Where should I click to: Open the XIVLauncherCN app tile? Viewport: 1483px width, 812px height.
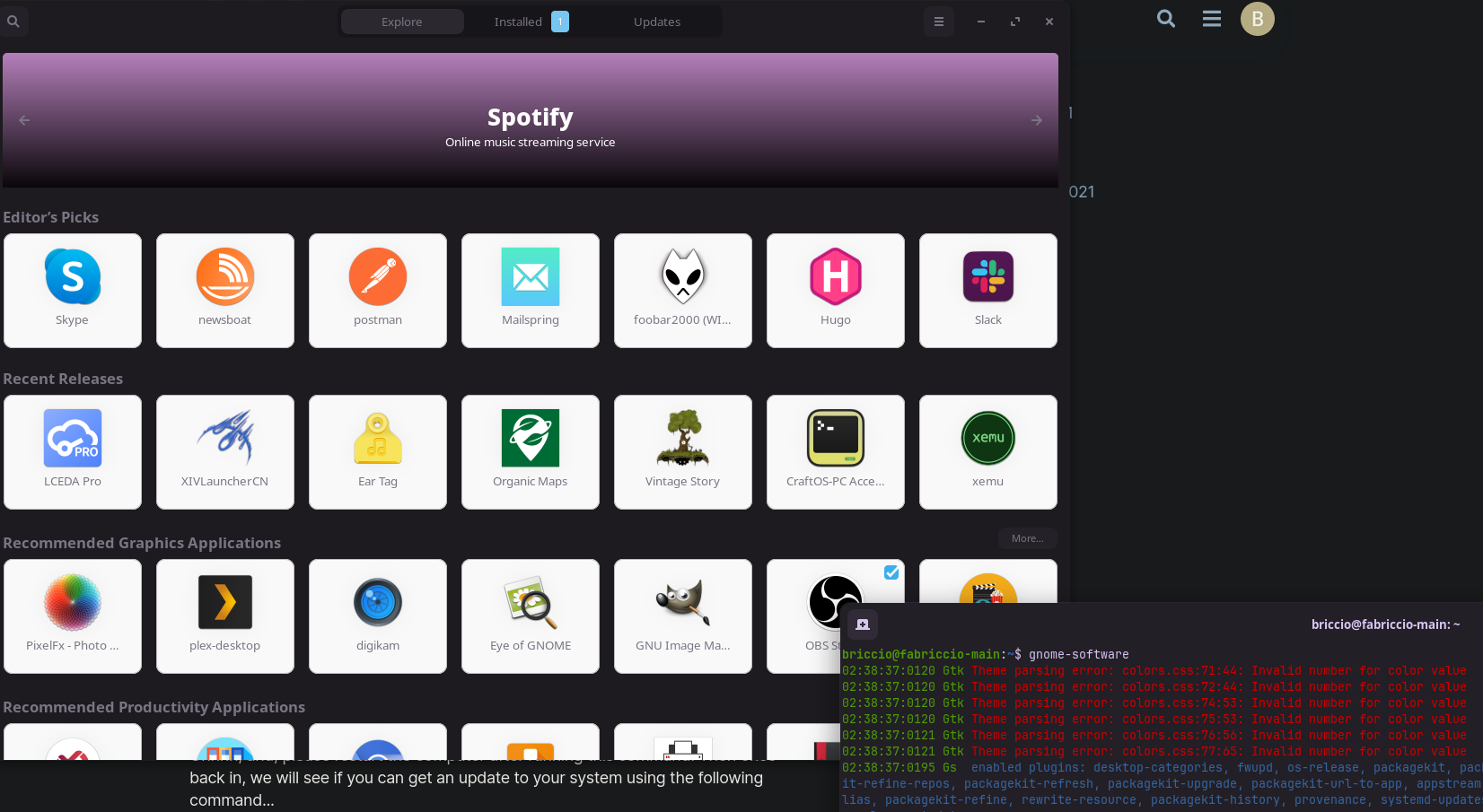click(x=225, y=452)
